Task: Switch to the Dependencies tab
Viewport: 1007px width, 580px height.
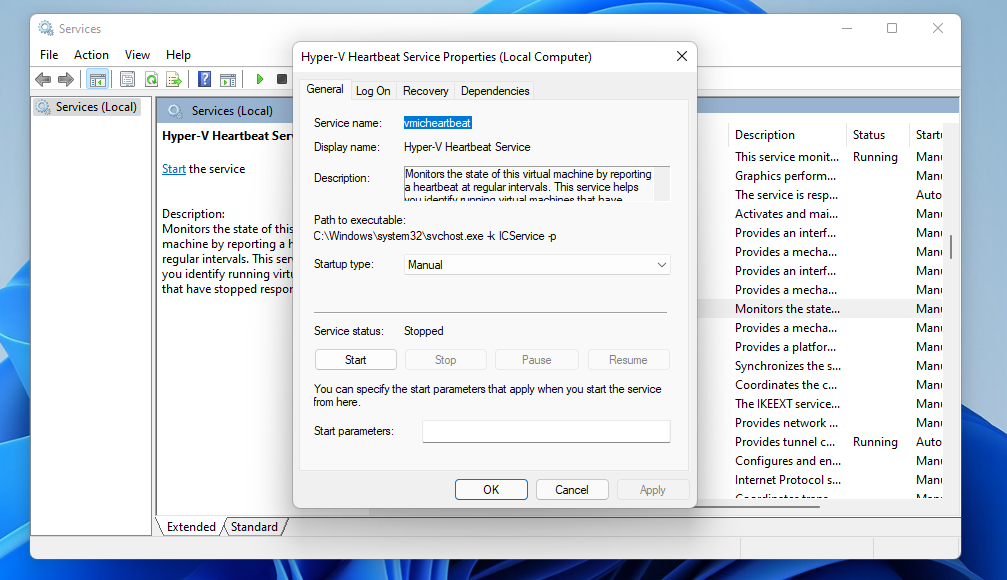Action: [x=495, y=91]
